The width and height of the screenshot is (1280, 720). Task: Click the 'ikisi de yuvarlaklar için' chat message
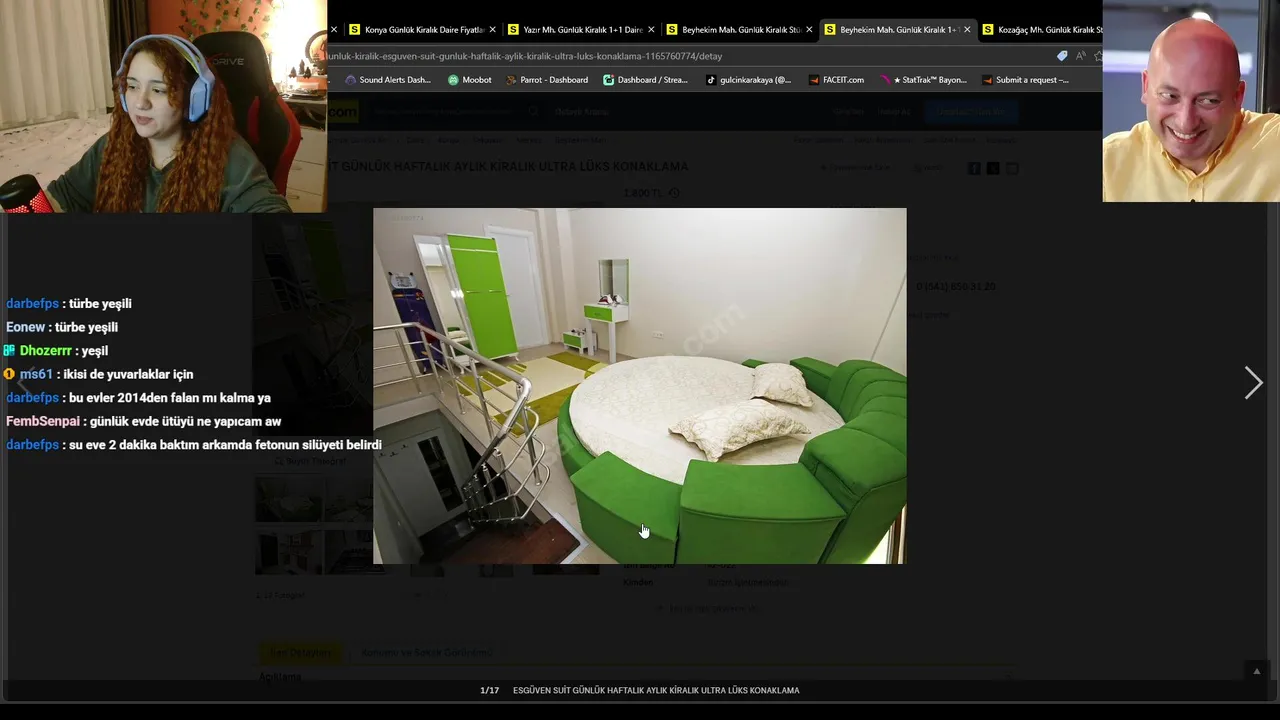coord(128,374)
